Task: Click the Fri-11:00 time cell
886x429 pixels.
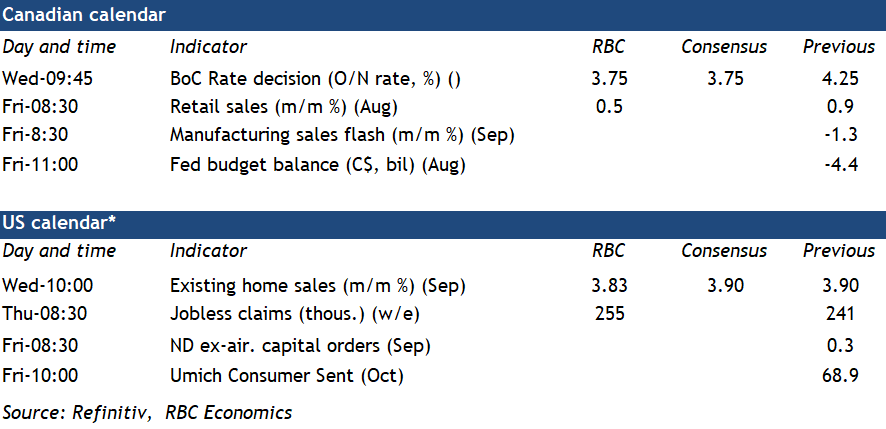Action: click(40, 164)
